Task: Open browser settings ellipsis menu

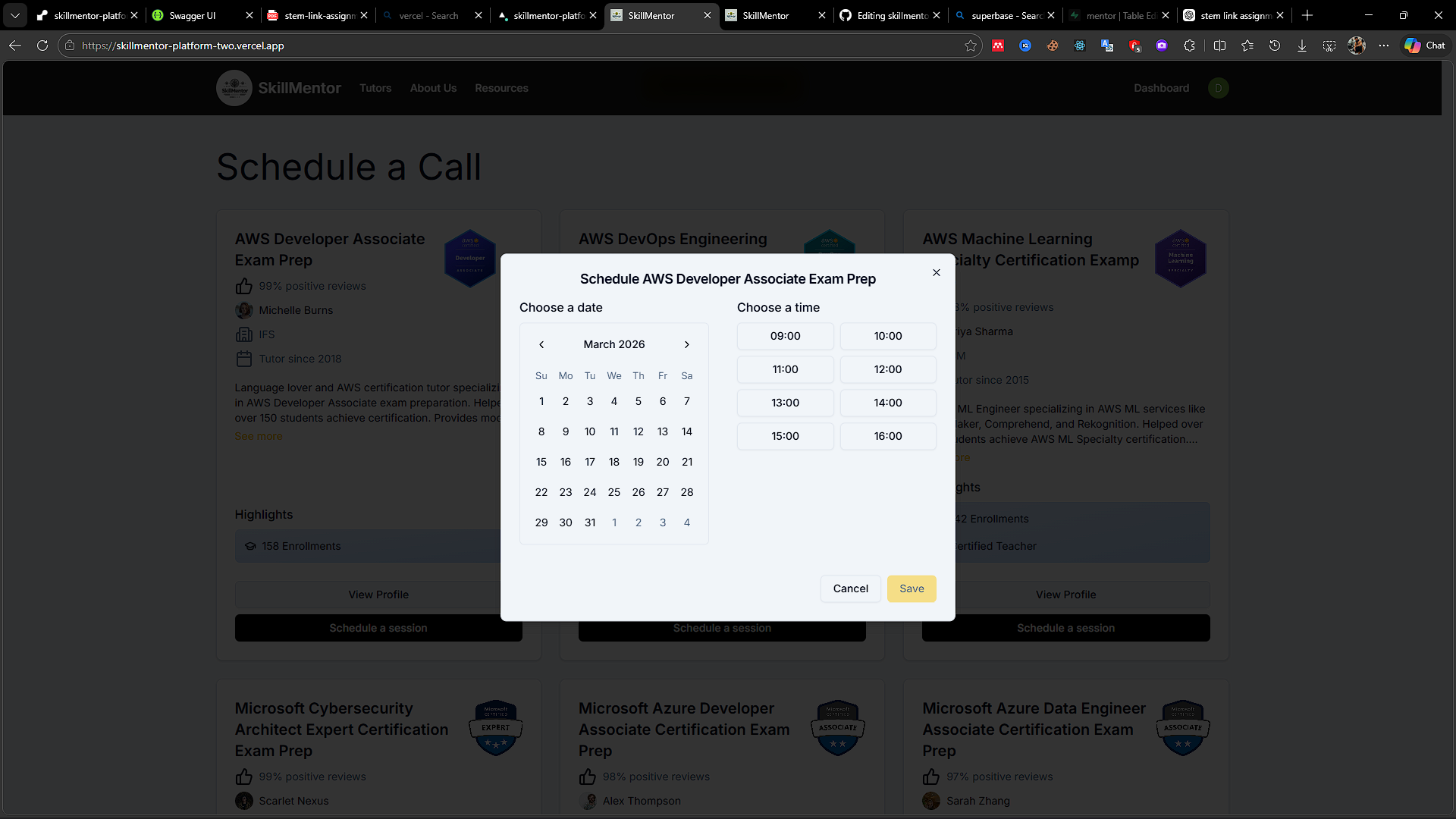Action: [1384, 45]
